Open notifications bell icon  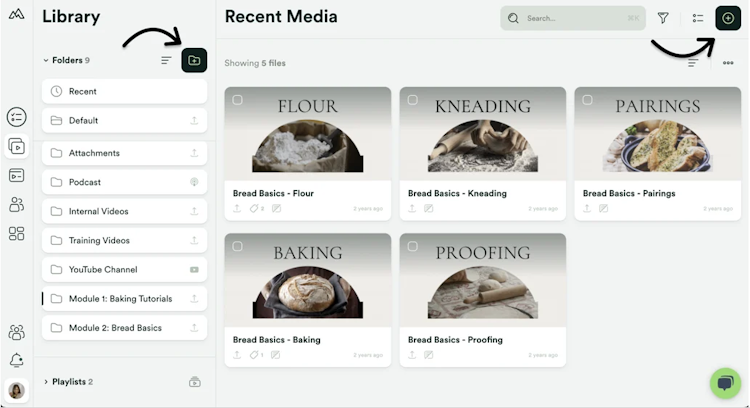click(16, 360)
